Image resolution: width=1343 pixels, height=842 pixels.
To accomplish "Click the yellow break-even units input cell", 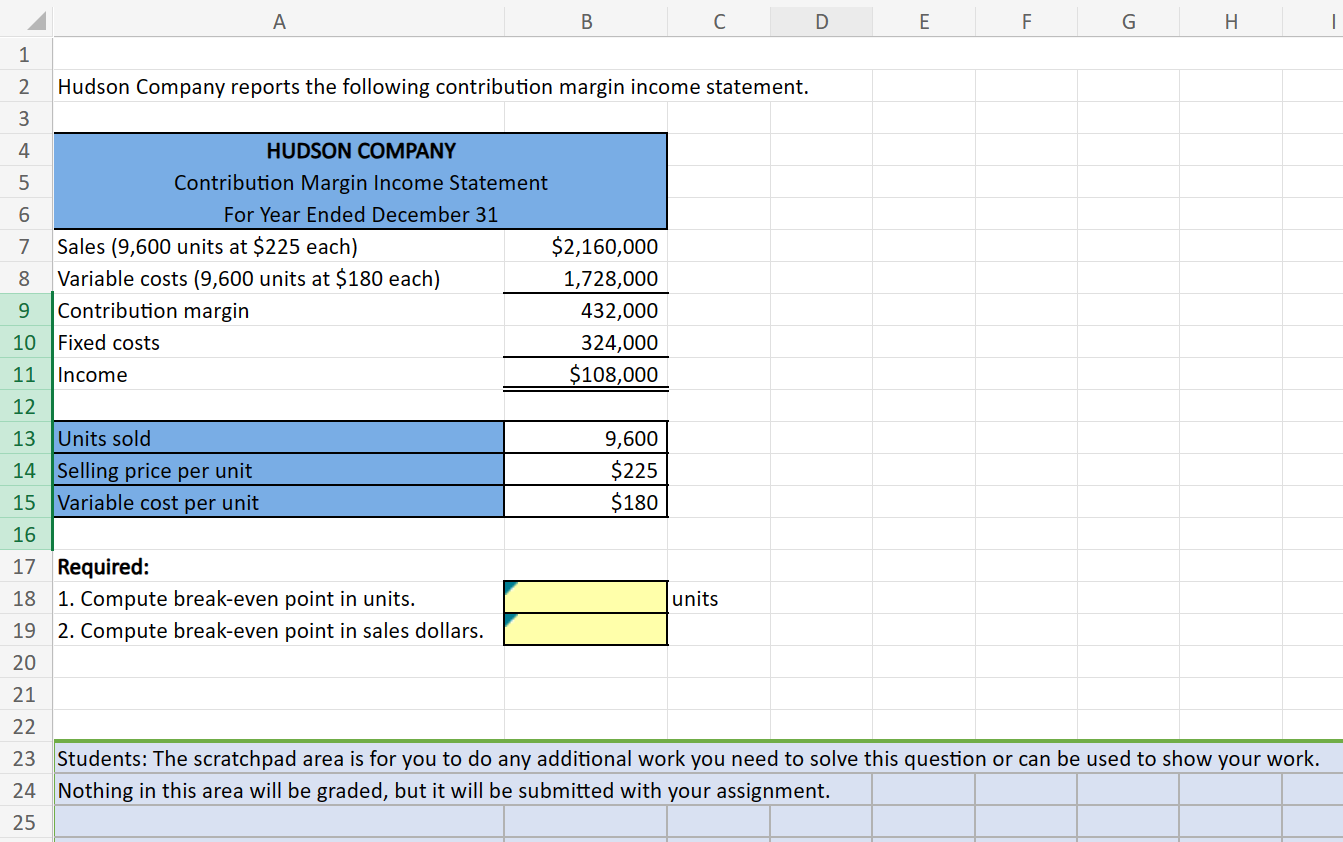I will [586, 597].
